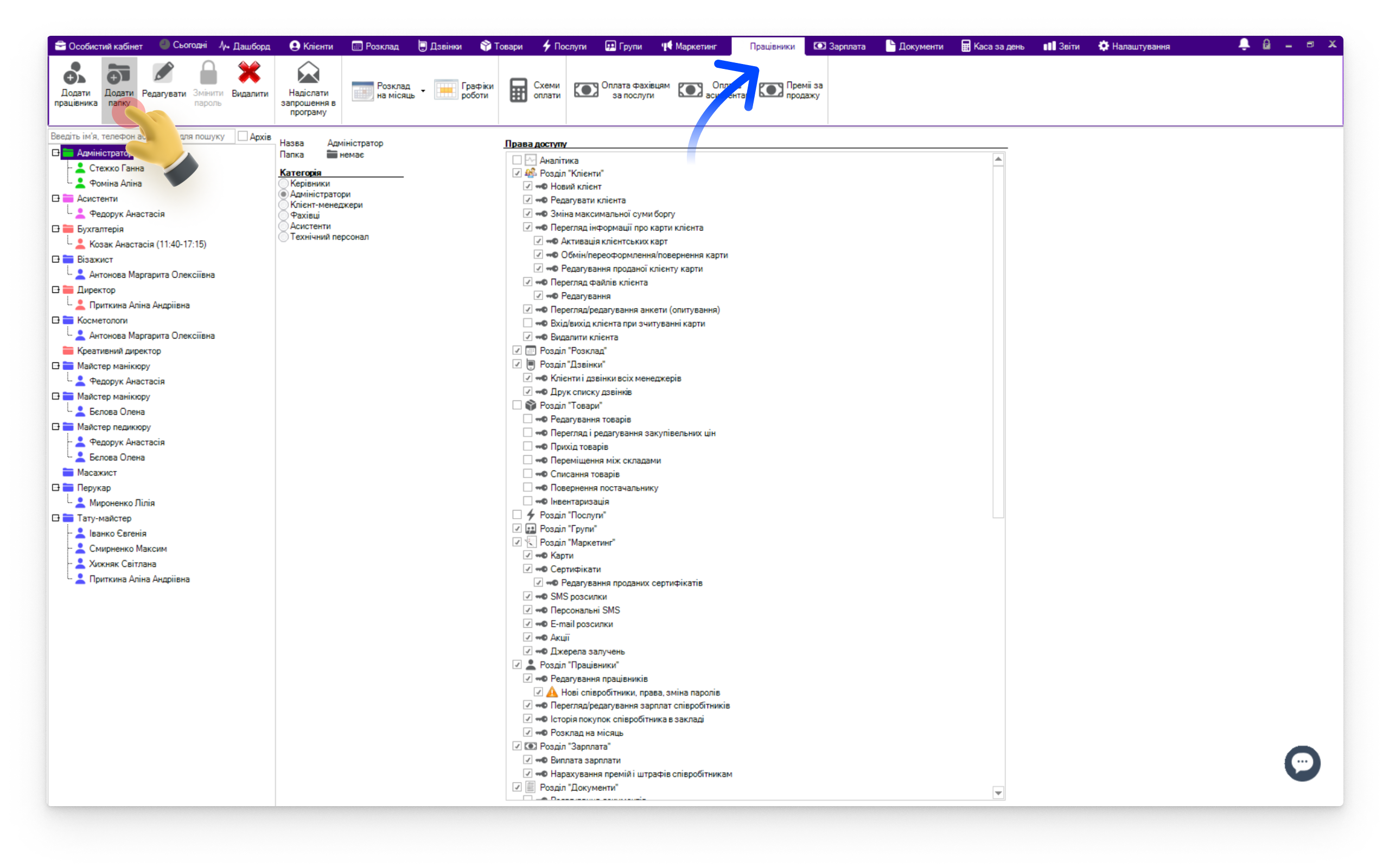Open Каса за день tab
The height and width of the screenshot is (868, 1389).
tap(992, 46)
